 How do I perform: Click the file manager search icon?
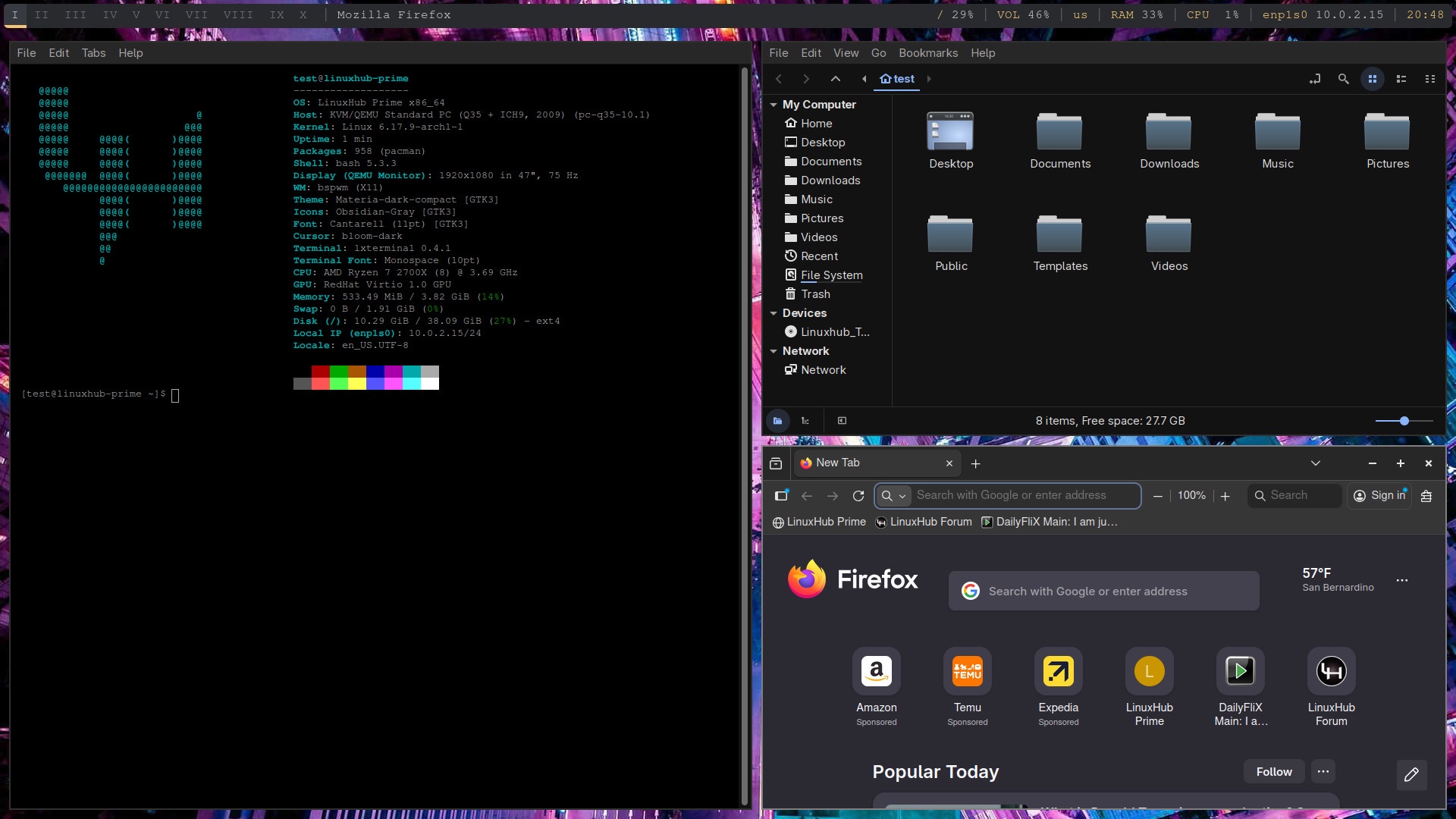coord(1343,79)
